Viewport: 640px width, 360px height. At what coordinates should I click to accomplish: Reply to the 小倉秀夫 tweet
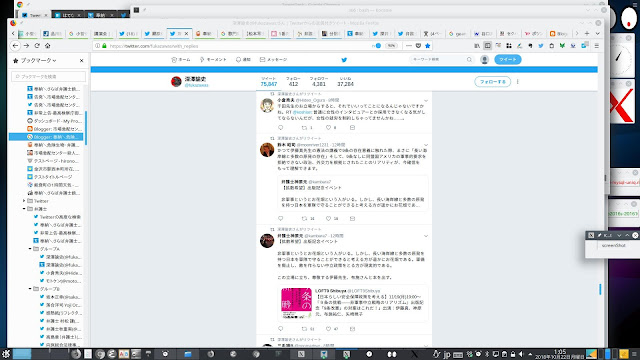click(280, 128)
